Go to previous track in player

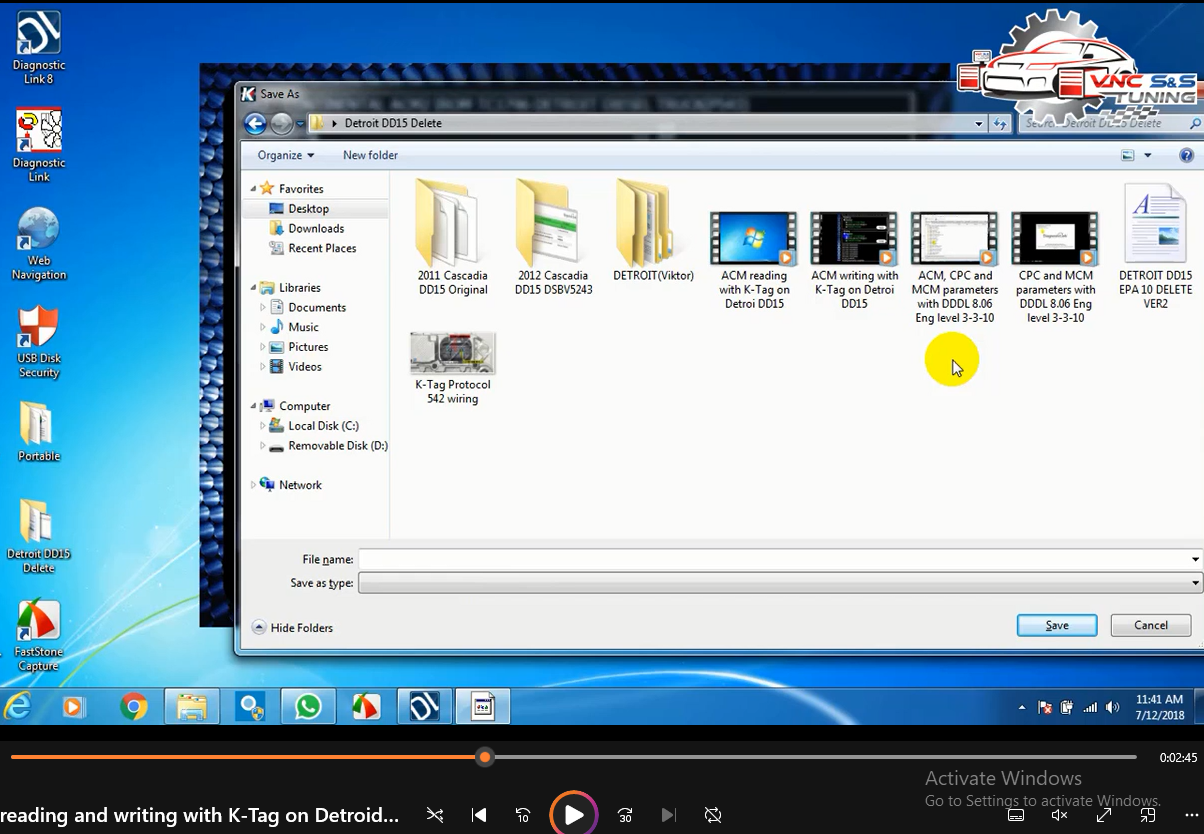[479, 815]
